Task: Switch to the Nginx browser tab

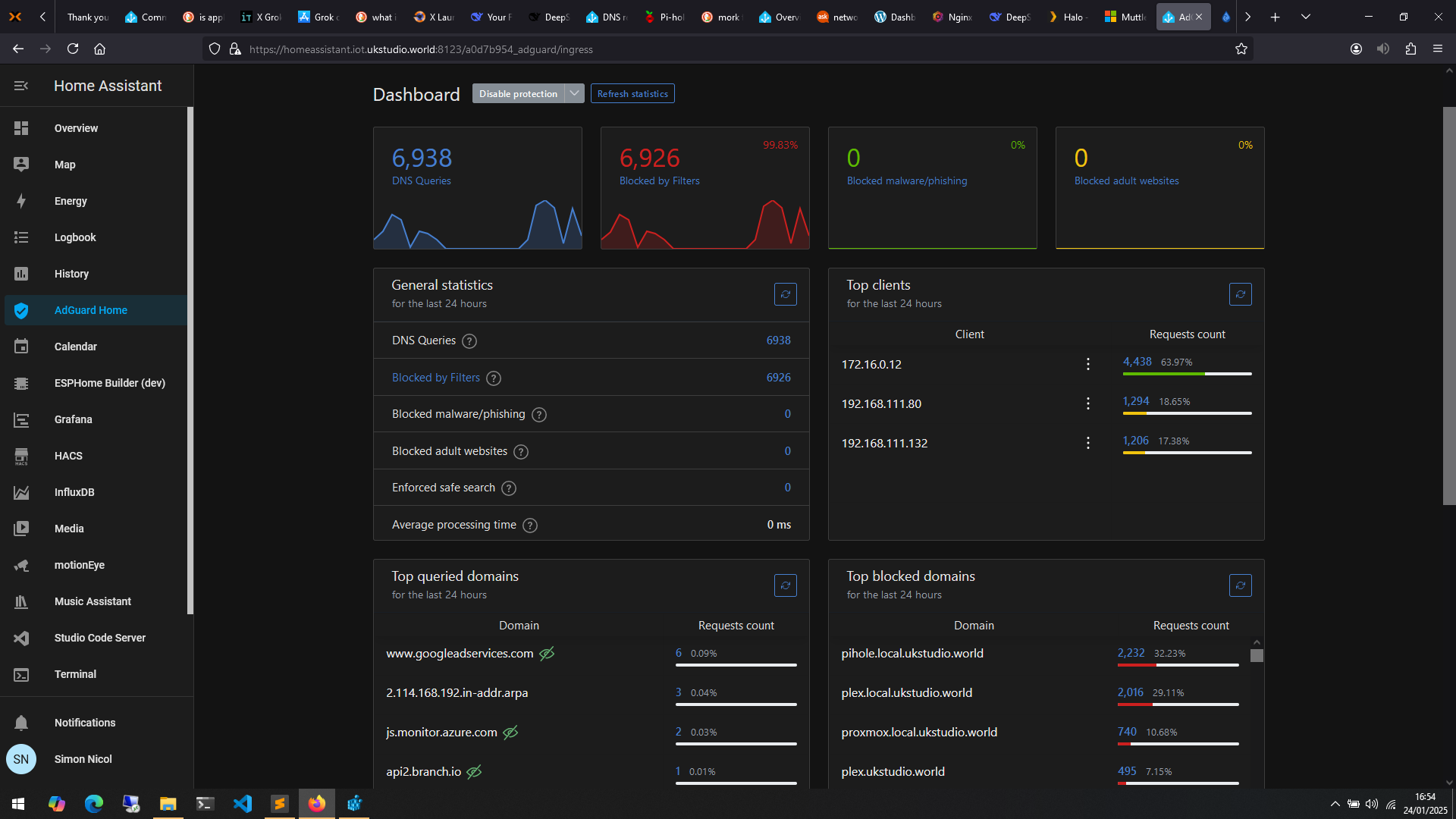Action: pos(953,17)
